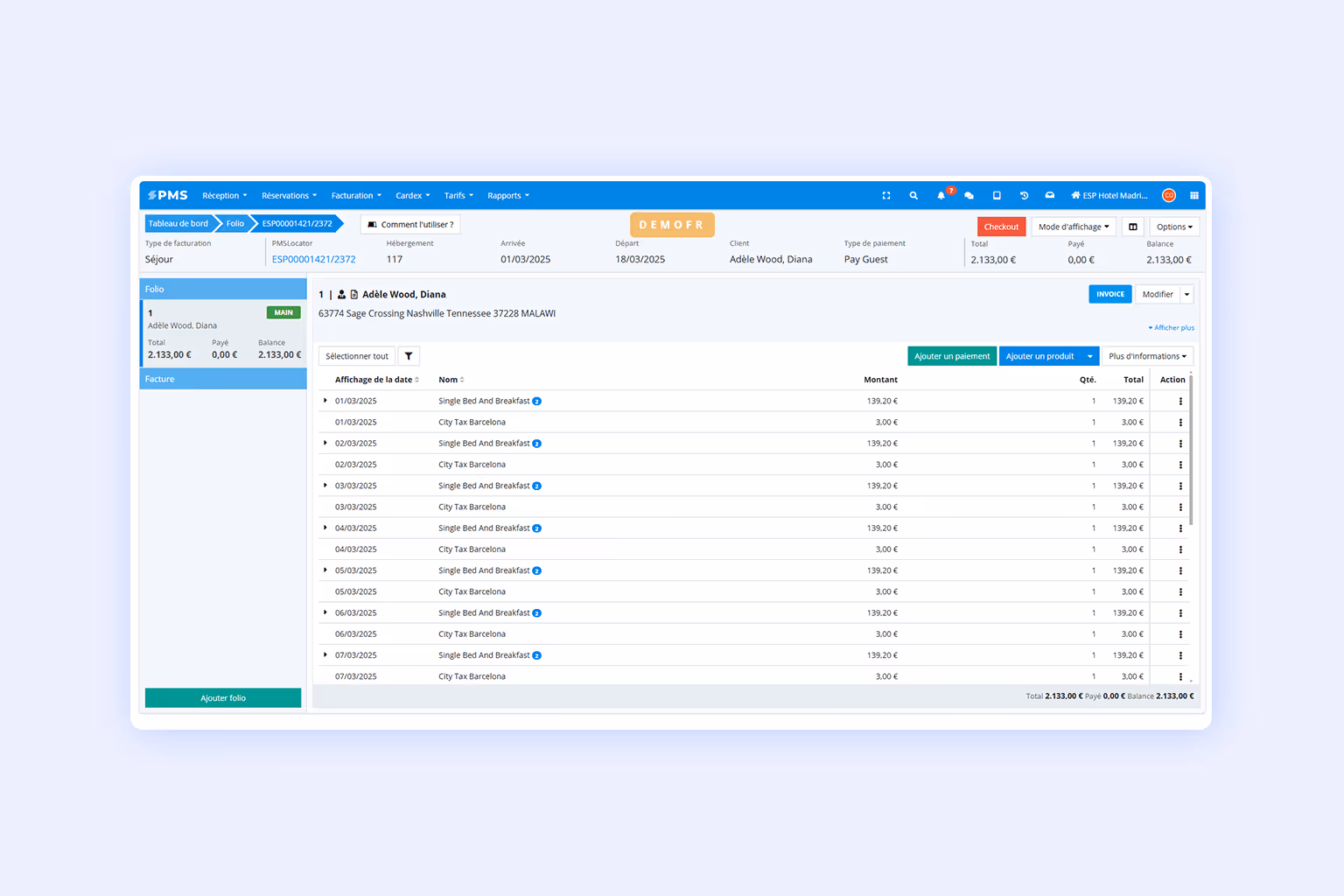This screenshot has width=1344, height=896.
Task: Sort by Nom column header
Action: coord(451,380)
